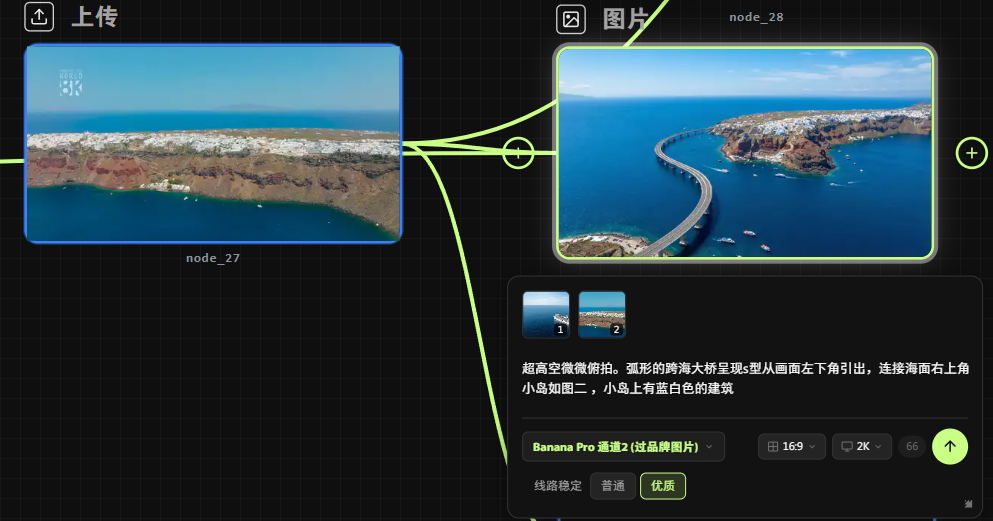Click the node_27 label
This screenshot has height=521, width=993.
(213, 258)
